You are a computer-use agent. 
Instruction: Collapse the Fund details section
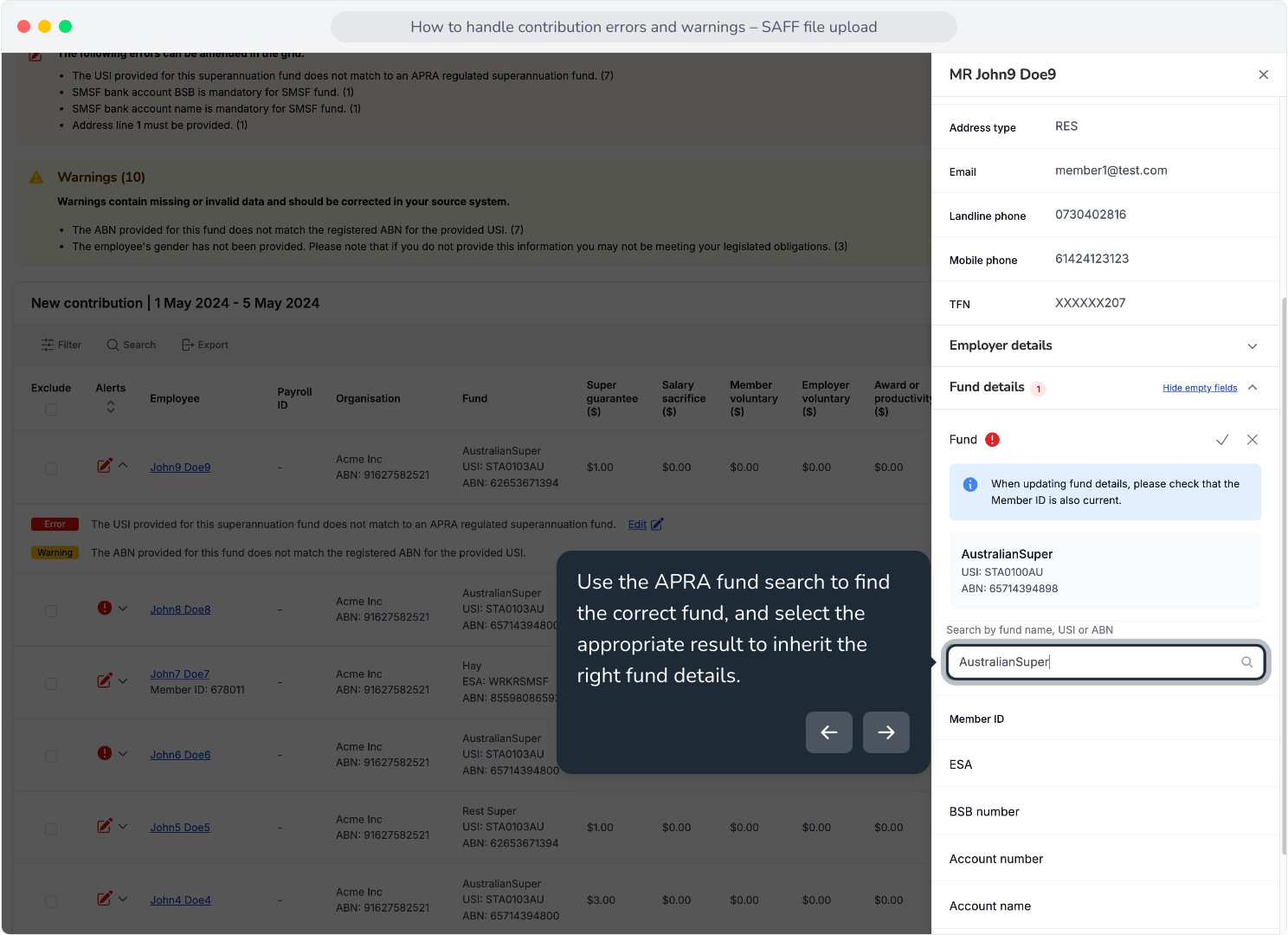(x=1253, y=387)
